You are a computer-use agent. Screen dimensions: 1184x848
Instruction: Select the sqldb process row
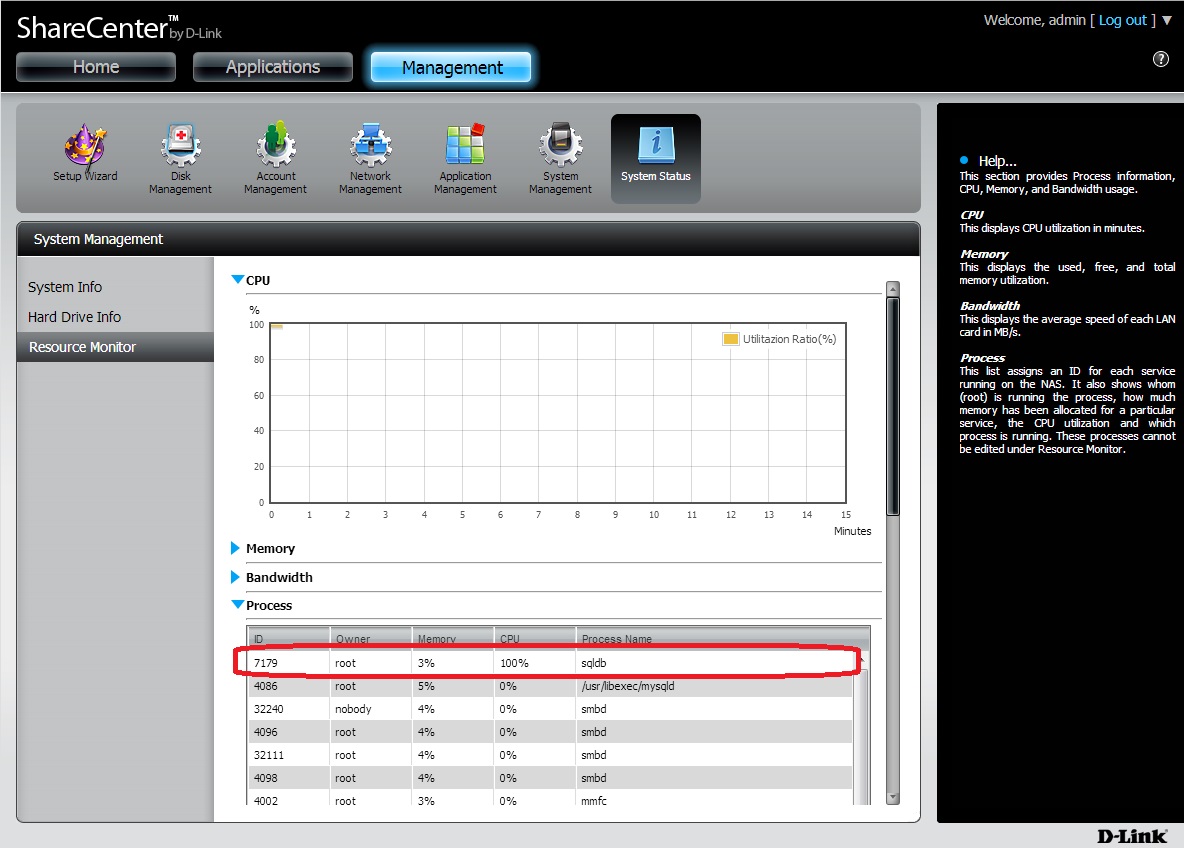550,663
